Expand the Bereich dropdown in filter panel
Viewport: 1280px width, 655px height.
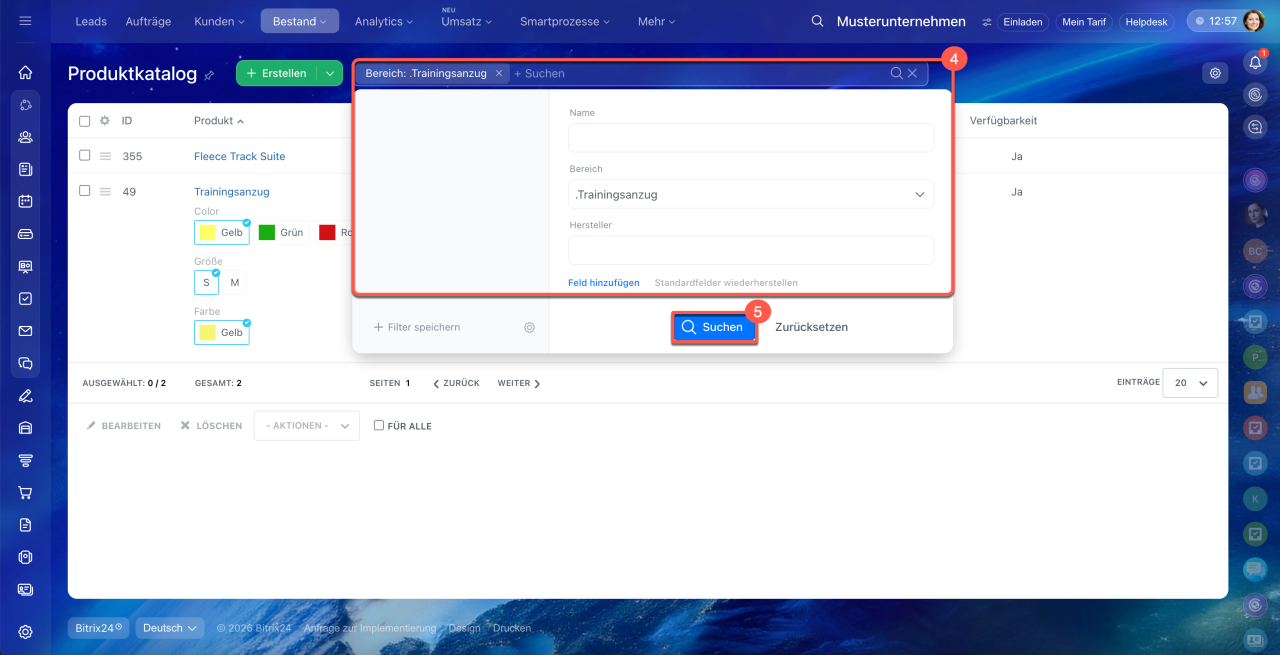pyautogui.click(x=751, y=194)
